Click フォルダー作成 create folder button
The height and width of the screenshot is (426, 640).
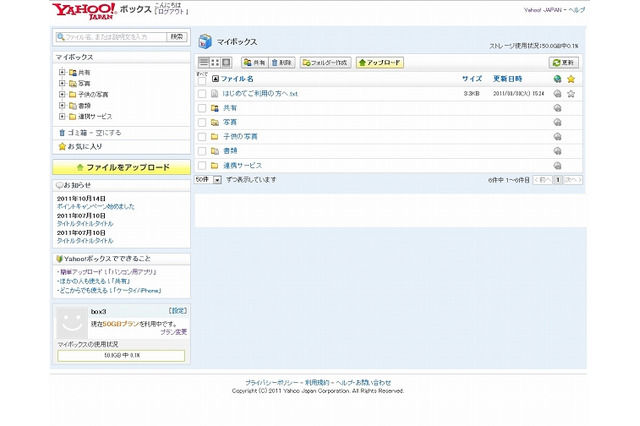point(325,62)
